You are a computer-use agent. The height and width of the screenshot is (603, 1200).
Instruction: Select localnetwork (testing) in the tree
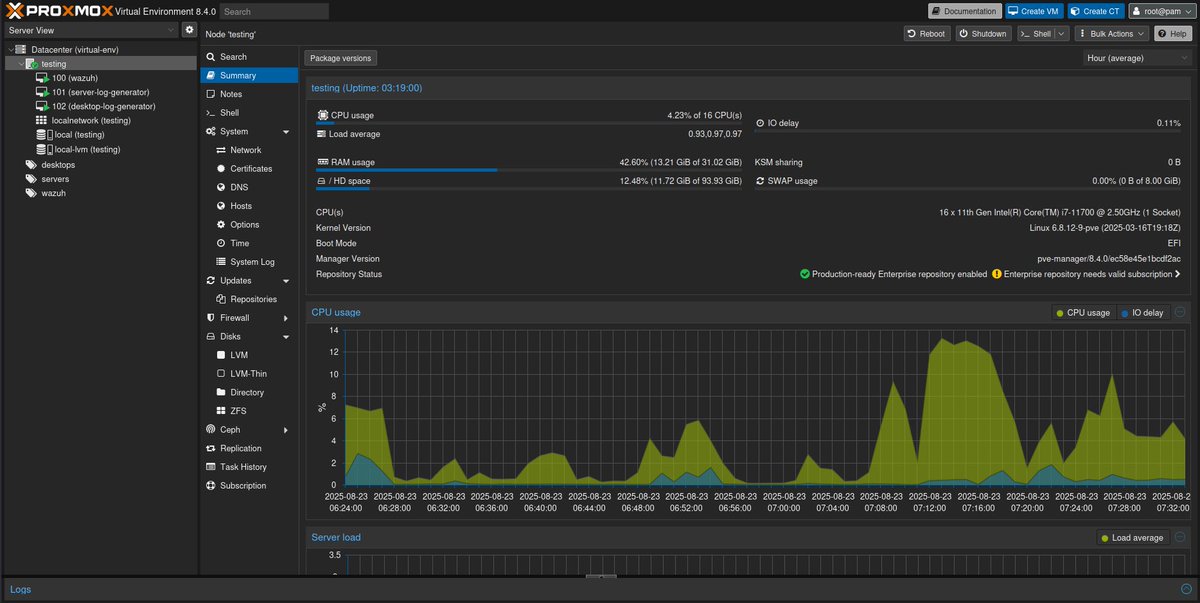pos(99,120)
